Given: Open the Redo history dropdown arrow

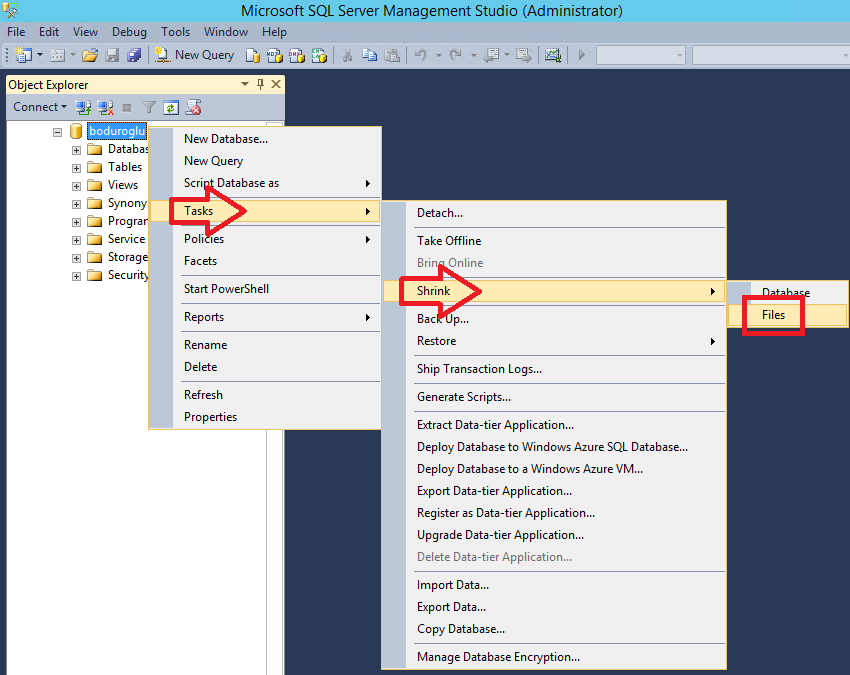Looking at the screenshot, I should [x=473, y=55].
